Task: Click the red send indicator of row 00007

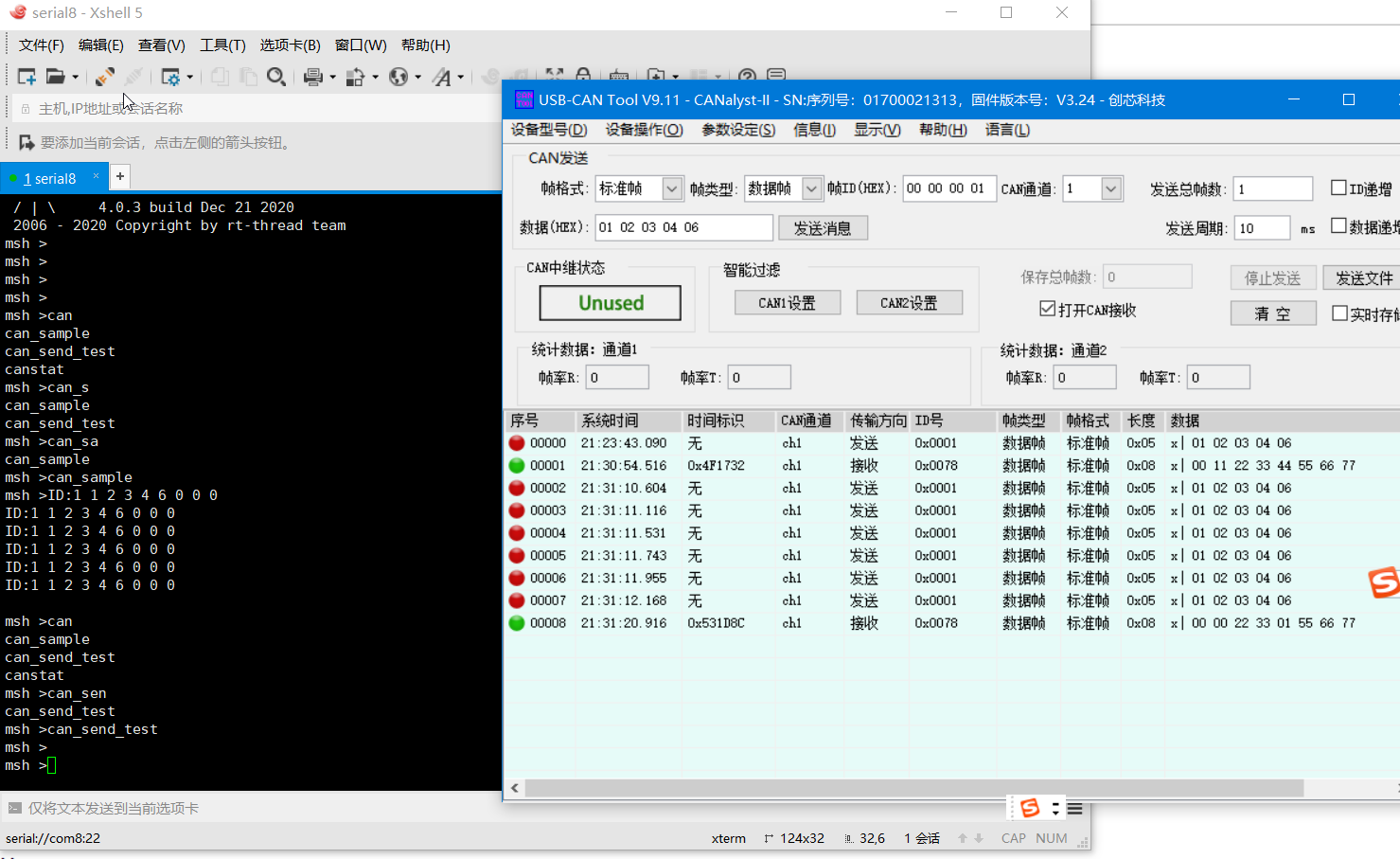Action: pyautogui.click(x=517, y=600)
